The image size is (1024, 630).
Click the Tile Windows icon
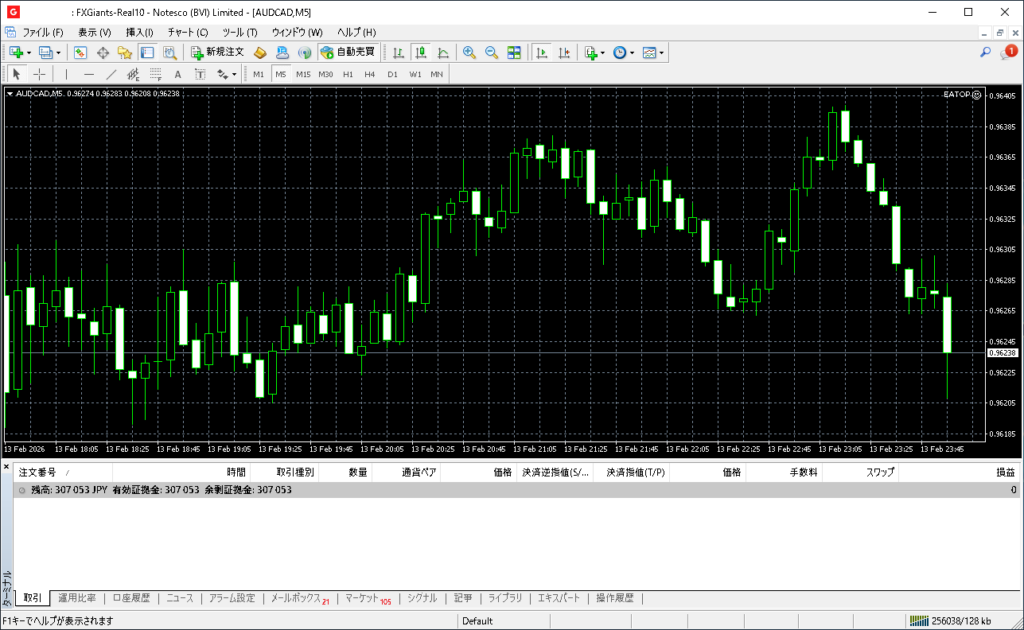coord(514,52)
